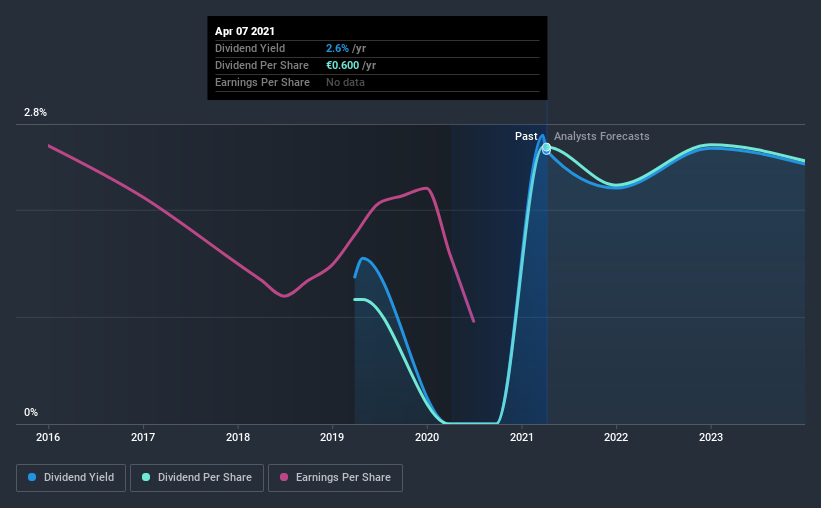Click the teal data point marker at Apr 2021

coord(546,147)
